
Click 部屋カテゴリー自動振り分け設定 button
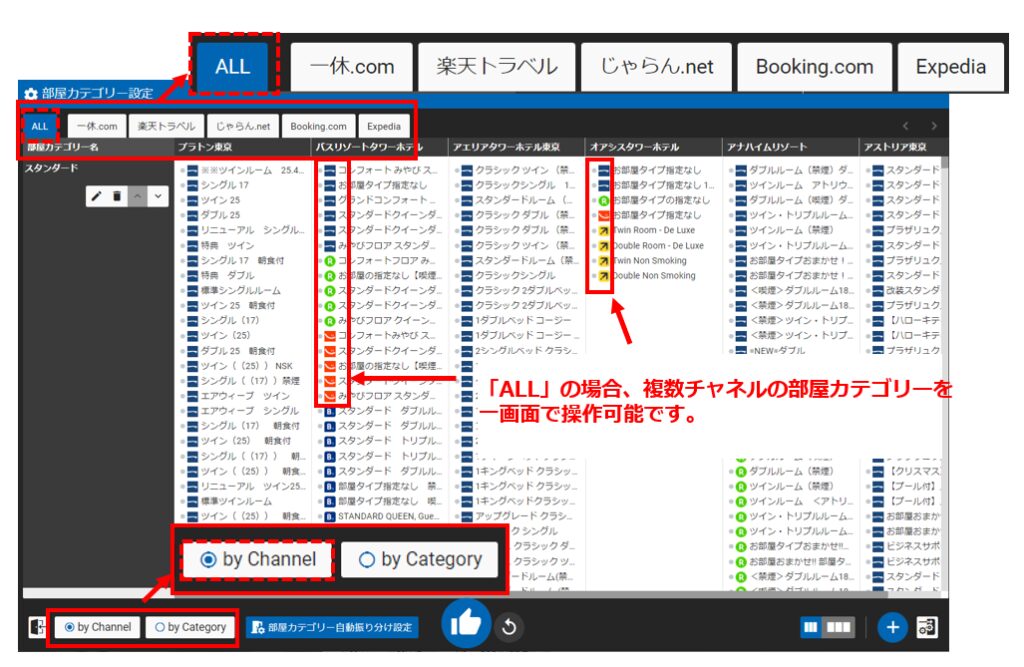pyautogui.click(x=332, y=627)
